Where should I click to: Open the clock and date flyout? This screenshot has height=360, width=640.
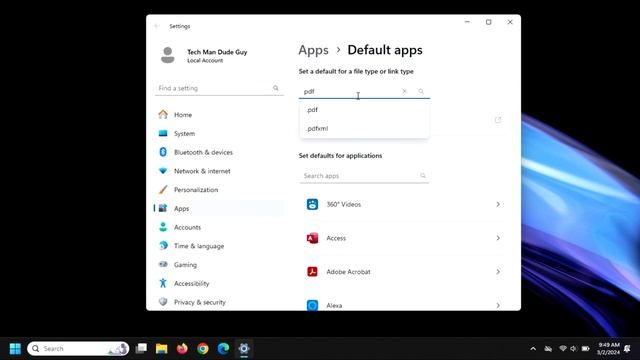point(609,349)
